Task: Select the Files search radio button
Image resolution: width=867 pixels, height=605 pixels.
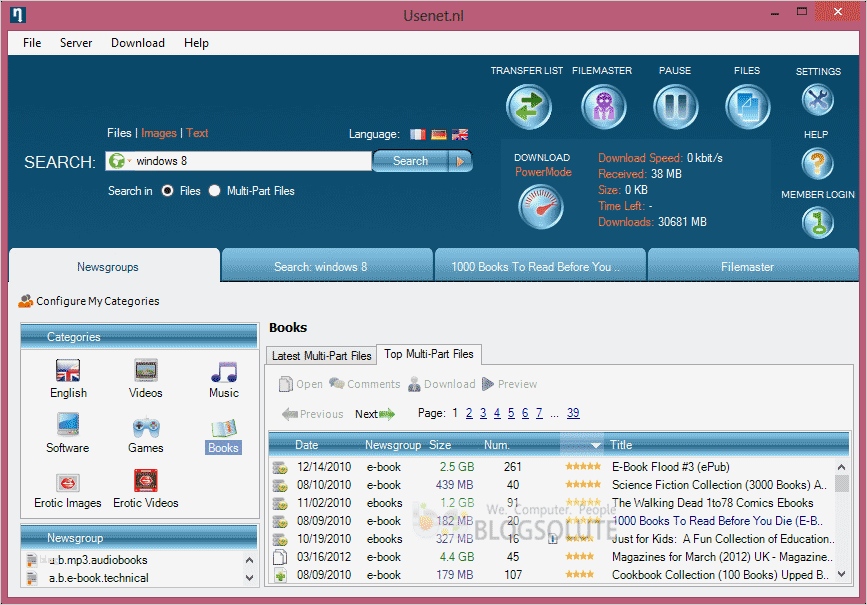Action: [167, 191]
